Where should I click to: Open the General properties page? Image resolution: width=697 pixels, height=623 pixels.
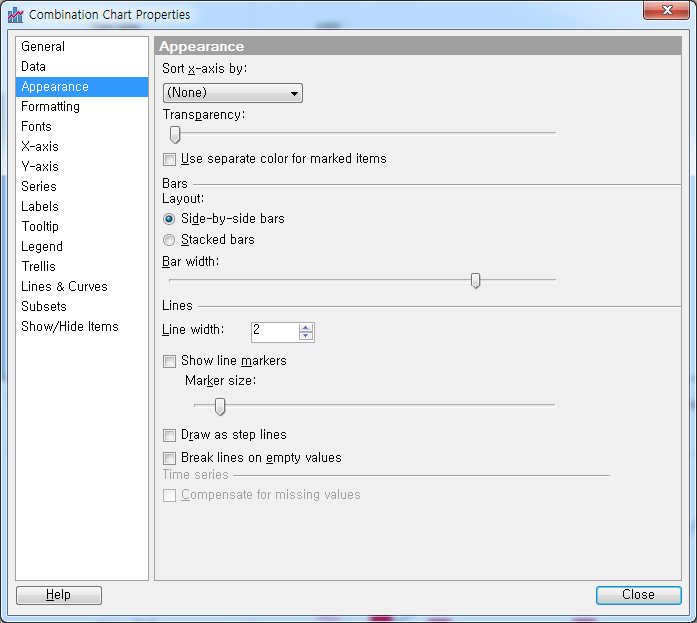(82, 47)
